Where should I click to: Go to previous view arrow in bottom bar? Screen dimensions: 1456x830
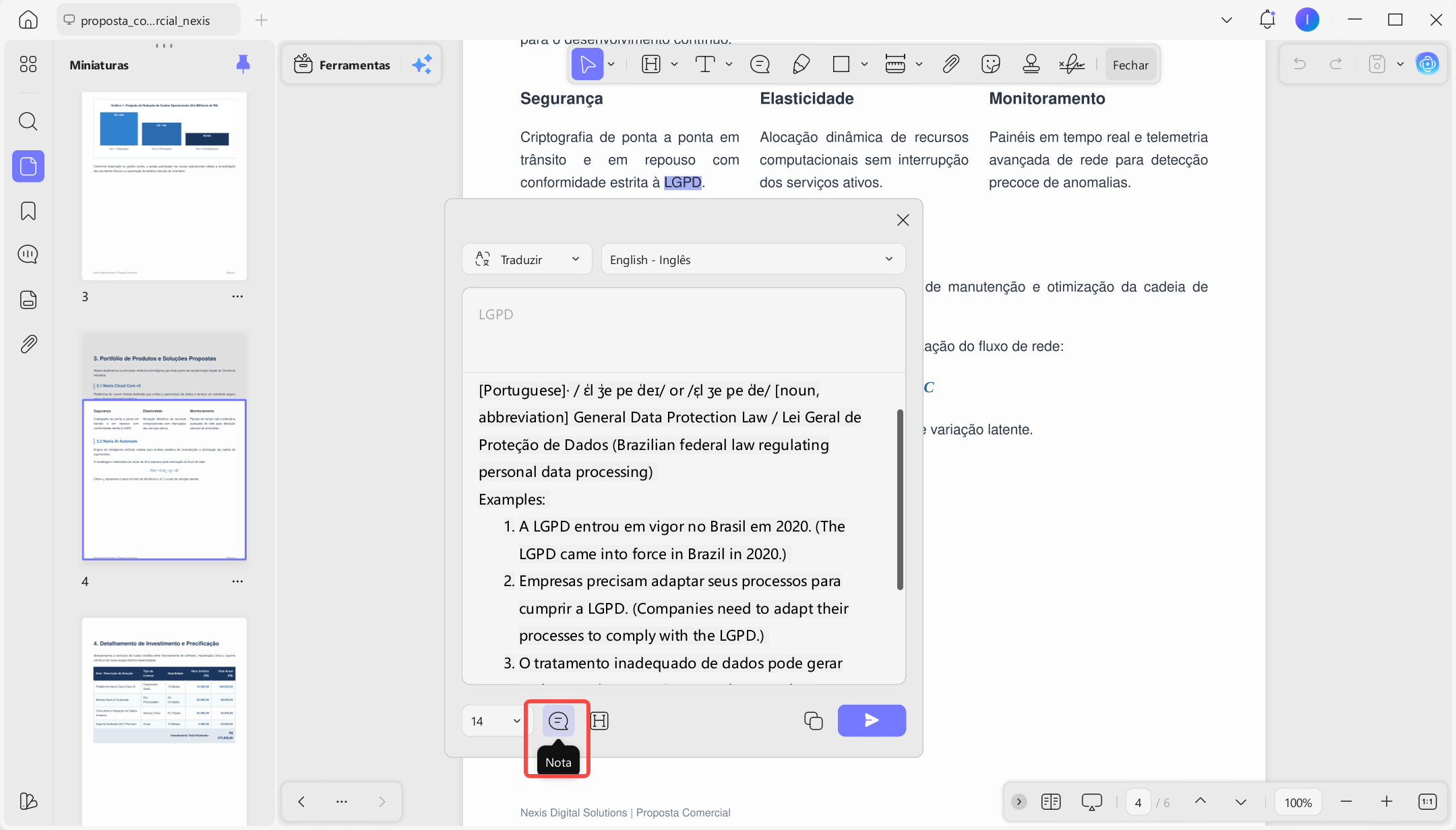(301, 802)
